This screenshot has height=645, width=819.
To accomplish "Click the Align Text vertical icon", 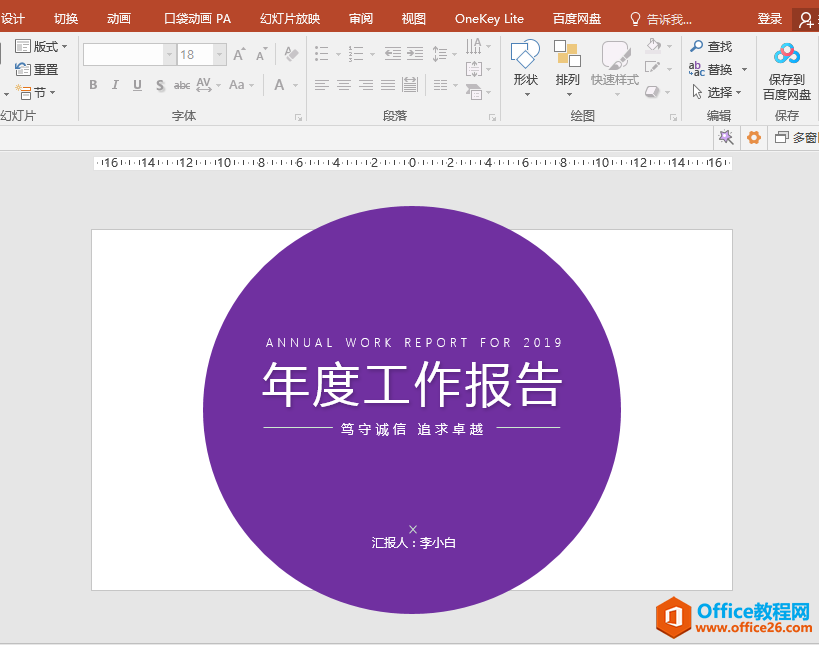I will [x=473, y=68].
